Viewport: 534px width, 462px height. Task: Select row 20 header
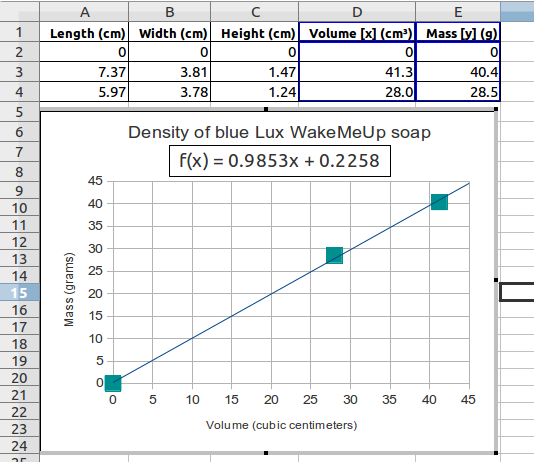tap(19, 378)
